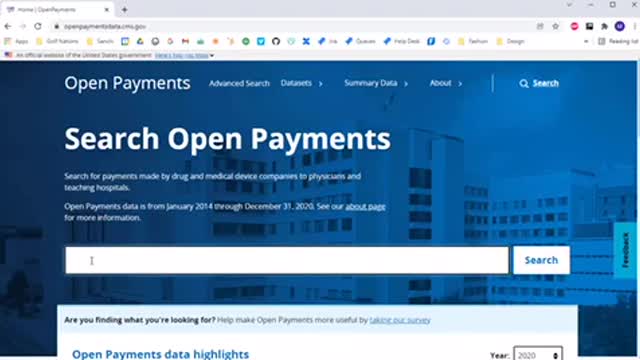The height and width of the screenshot is (360, 640).
Task: Open the Google Drive bookmark icon
Action: [x=140, y=41]
